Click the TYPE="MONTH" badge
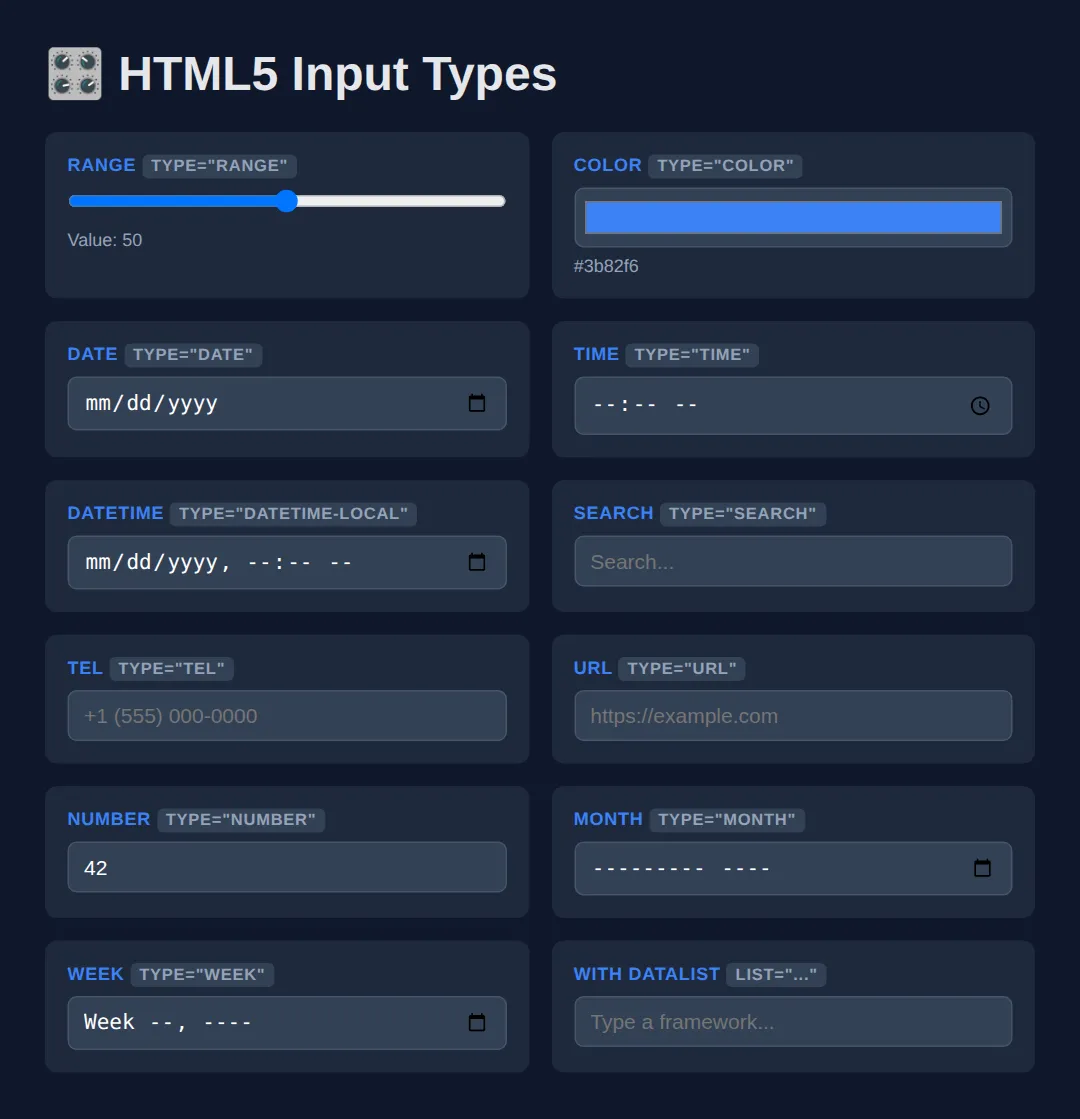 pos(727,820)
